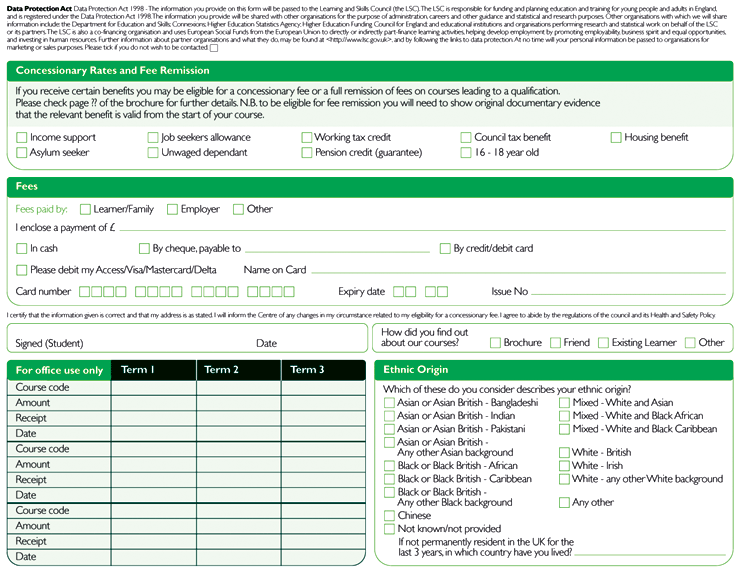Click the payment amount line after £
Image resolution: width=742 pixels, height=572 pixels.
pos(422,227)
